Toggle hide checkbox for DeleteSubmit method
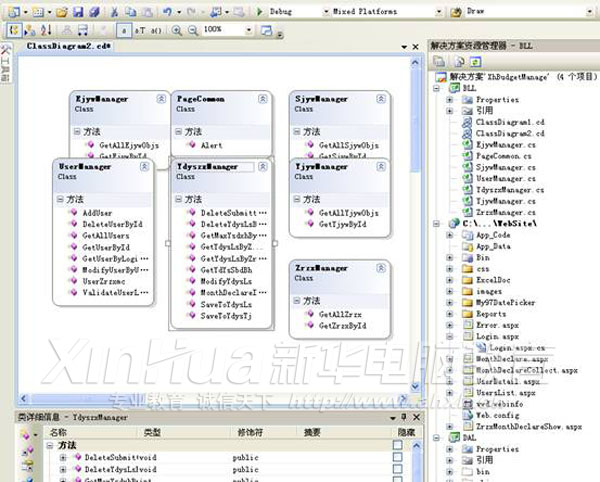This screenshot has width=600, height=482. point(397,457)
